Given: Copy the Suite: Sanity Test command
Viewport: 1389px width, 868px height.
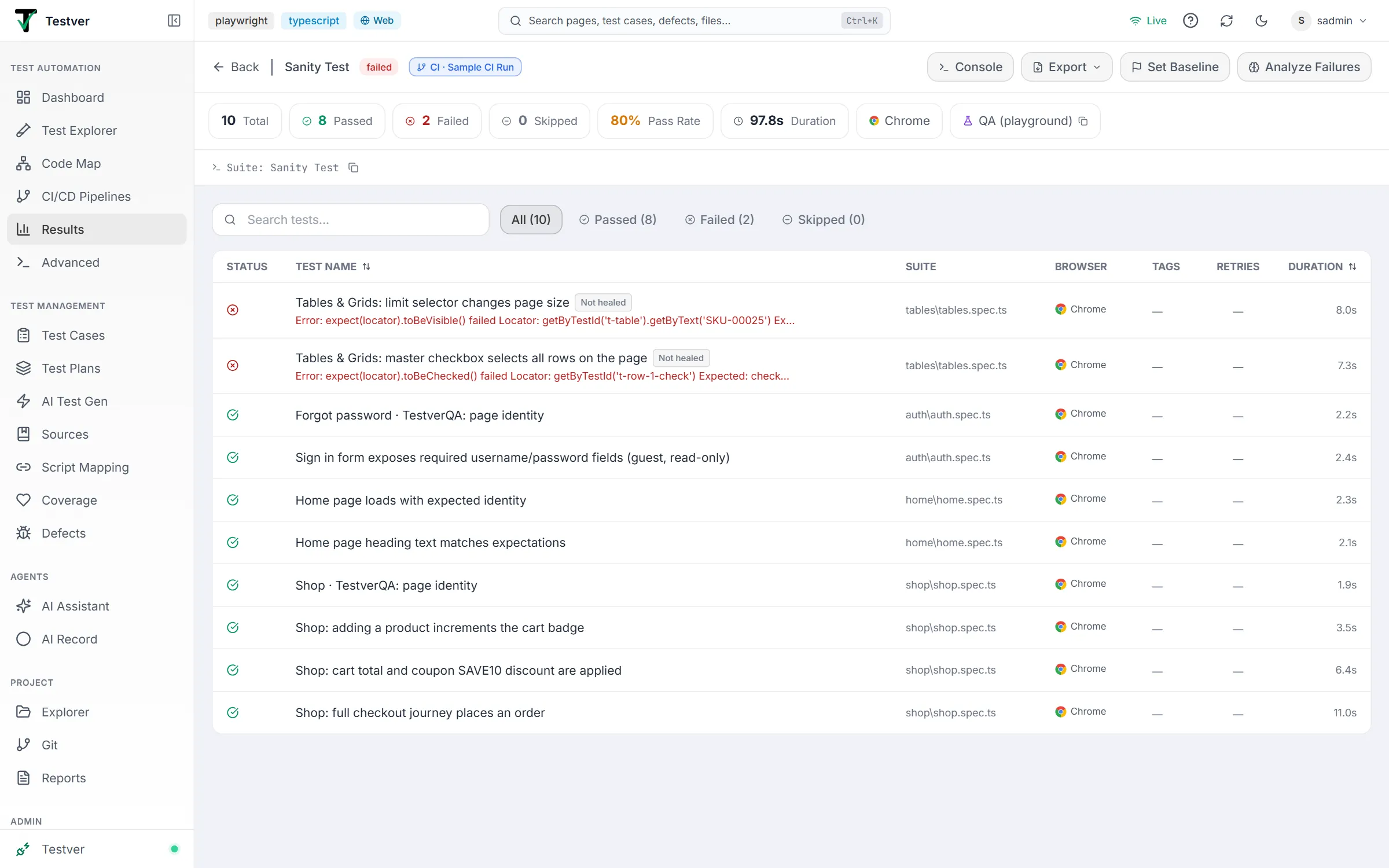Looking at the screenshot, I should tap(353, 168).
